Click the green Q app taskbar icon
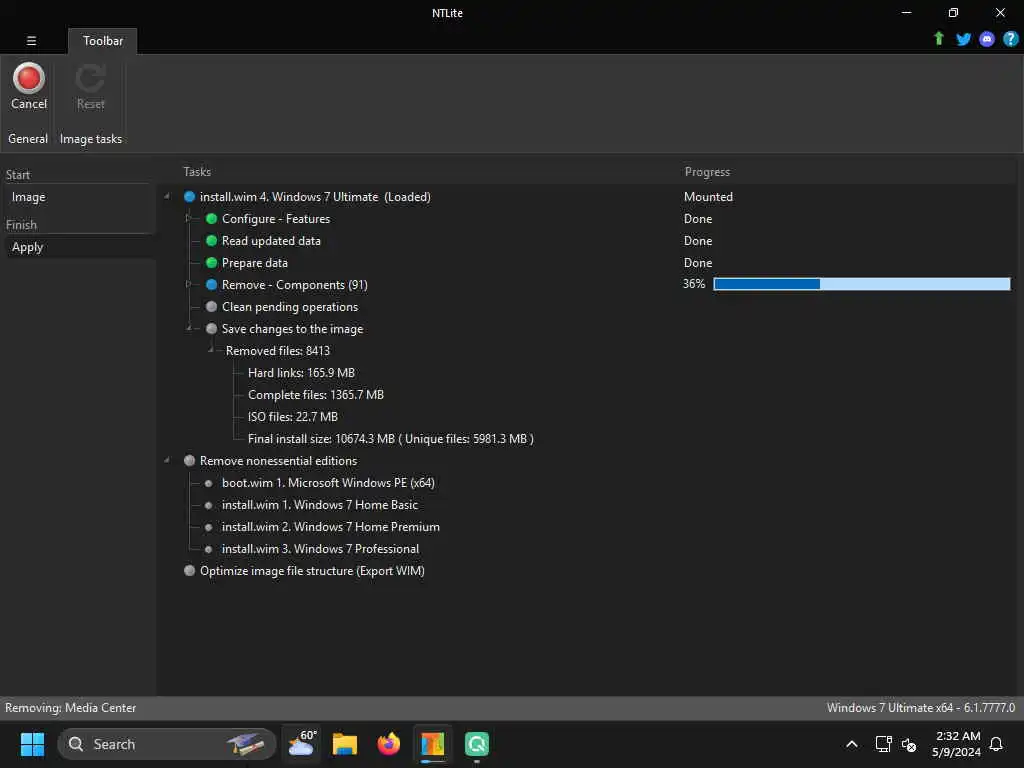This screenshot has height=768, width=1024. pos(477,744)
